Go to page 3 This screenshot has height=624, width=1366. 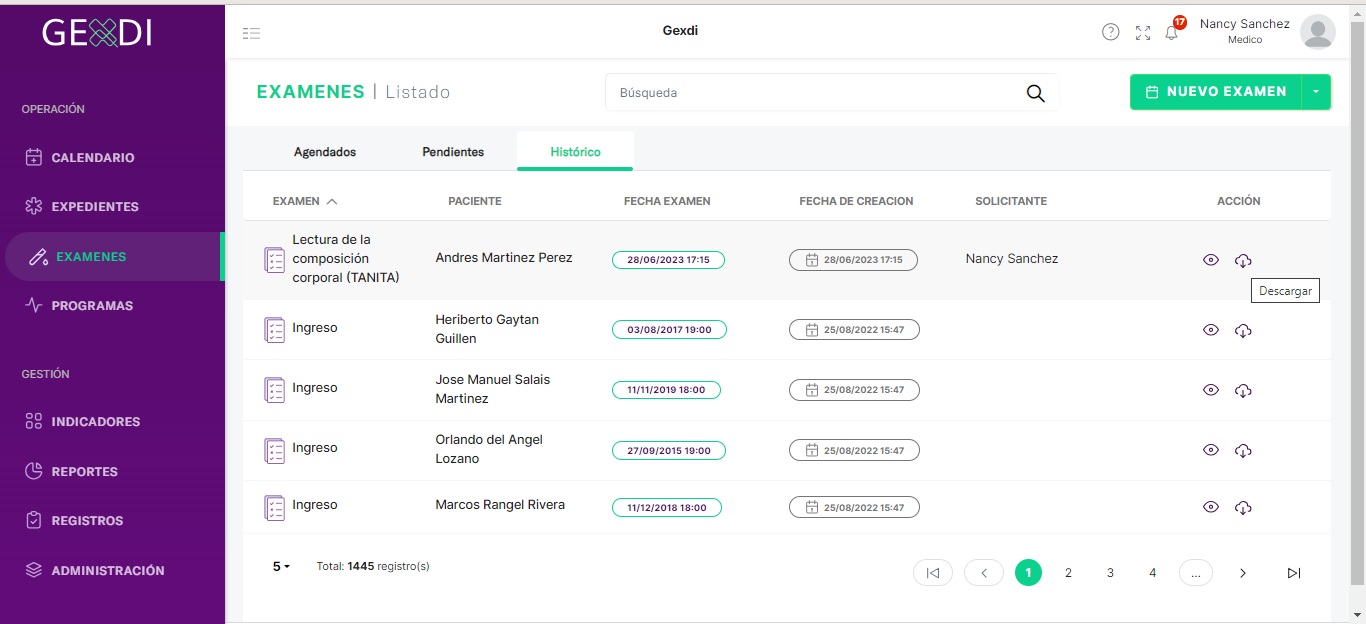(1110, 573)
